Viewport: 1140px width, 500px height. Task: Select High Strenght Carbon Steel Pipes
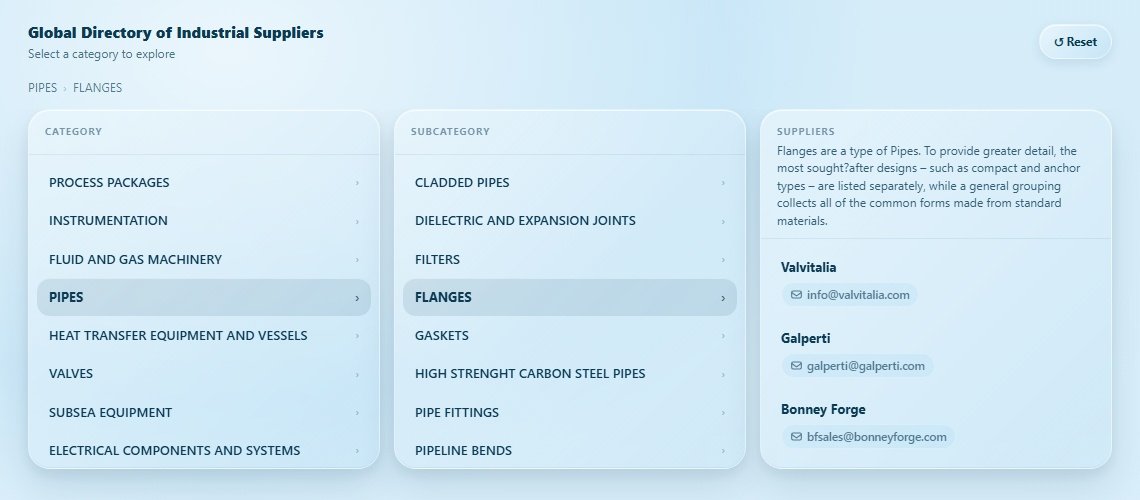coord(530,374)
